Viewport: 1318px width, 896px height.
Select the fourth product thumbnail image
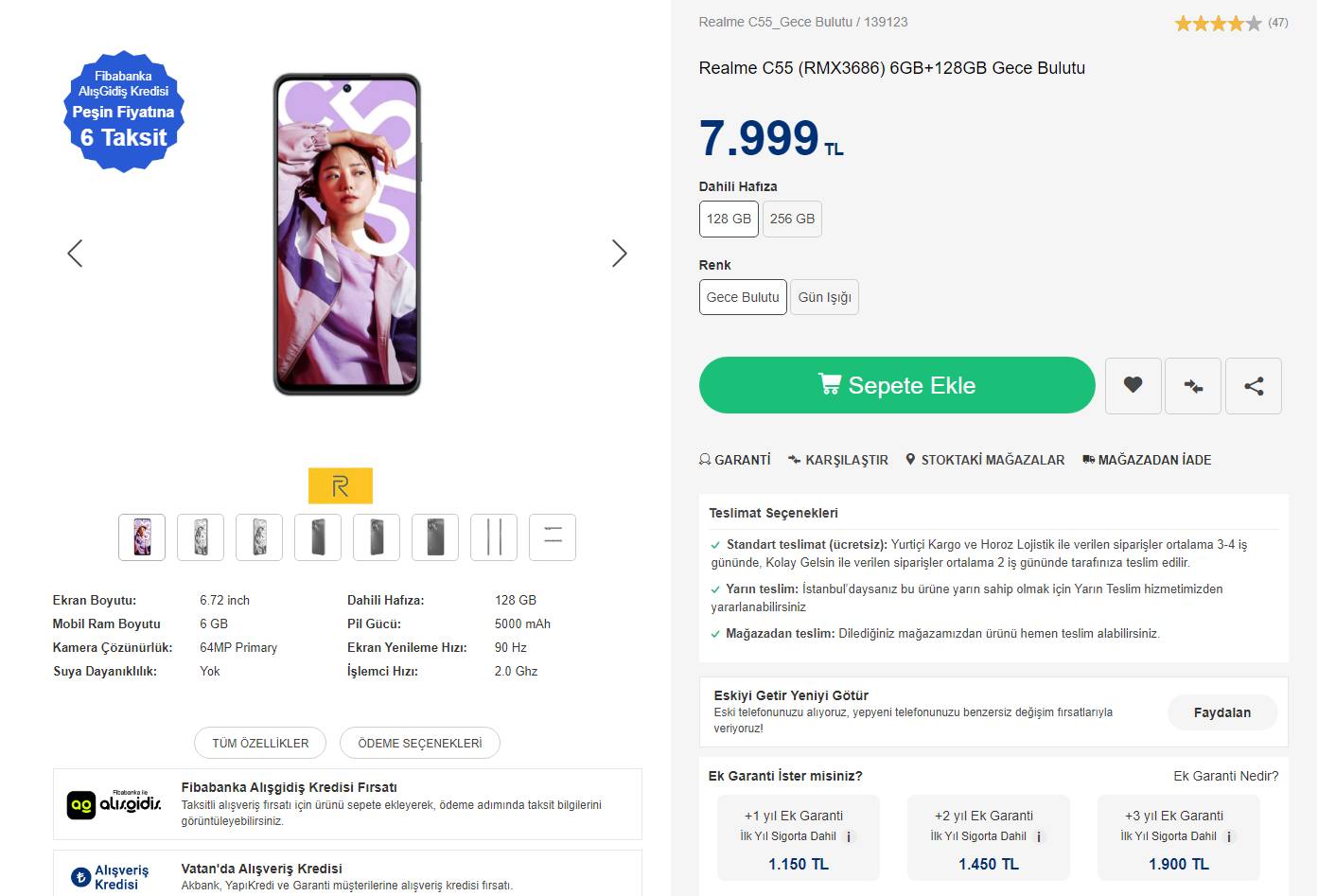(318, 537)
